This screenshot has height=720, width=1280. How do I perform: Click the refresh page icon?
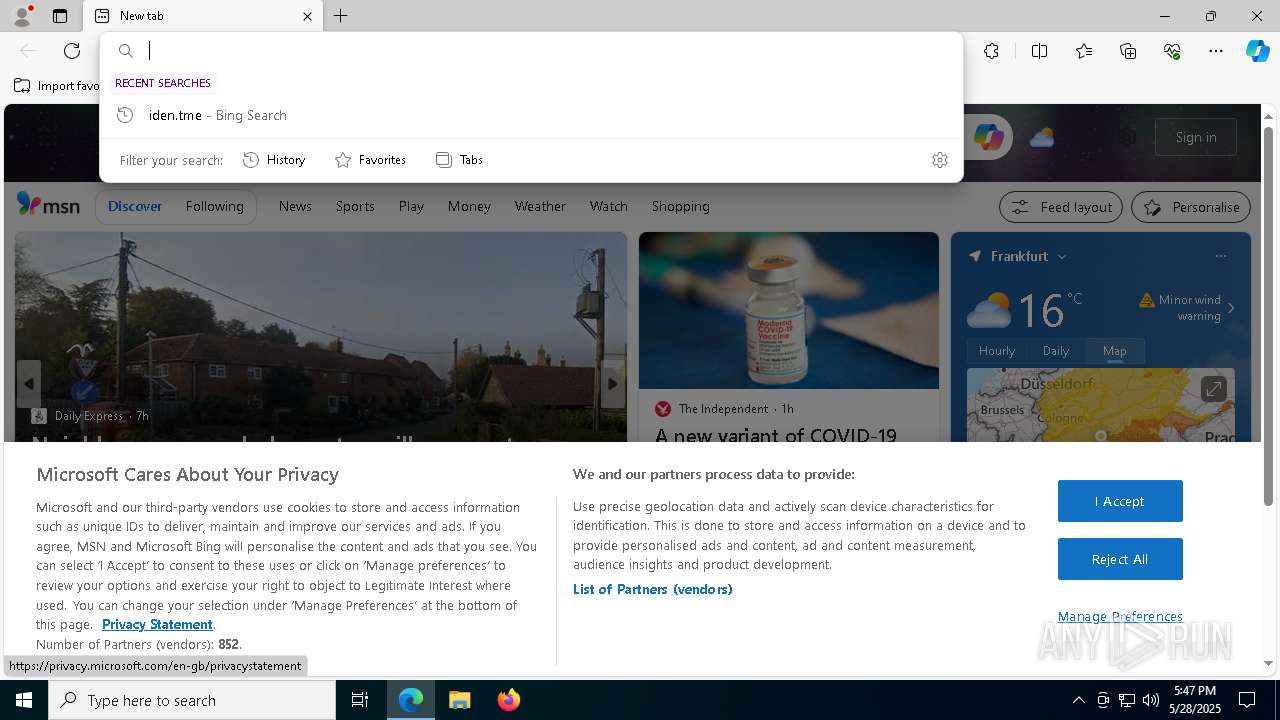coord(72,51)
